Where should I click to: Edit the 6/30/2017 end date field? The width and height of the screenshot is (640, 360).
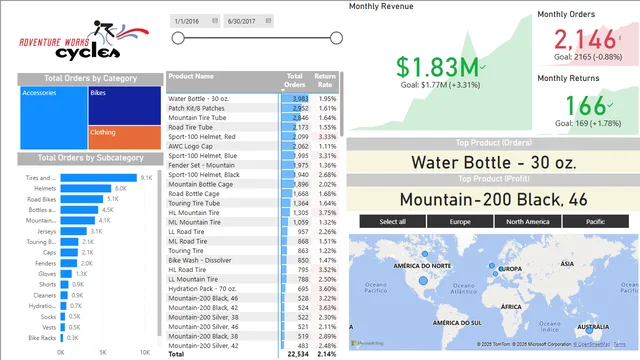(249, 21)
